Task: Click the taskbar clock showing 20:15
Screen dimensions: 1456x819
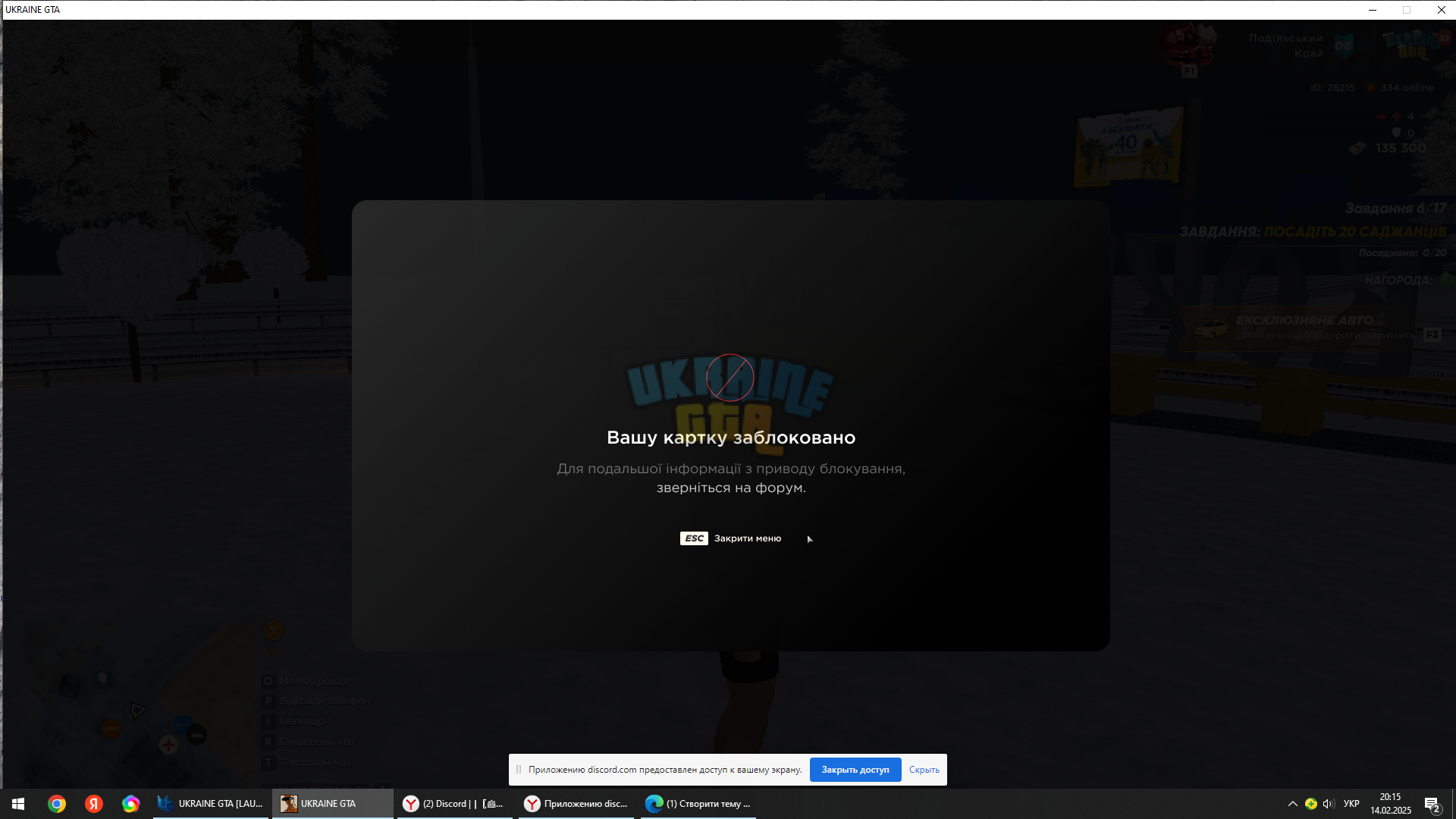Action: click(1390, 804)
